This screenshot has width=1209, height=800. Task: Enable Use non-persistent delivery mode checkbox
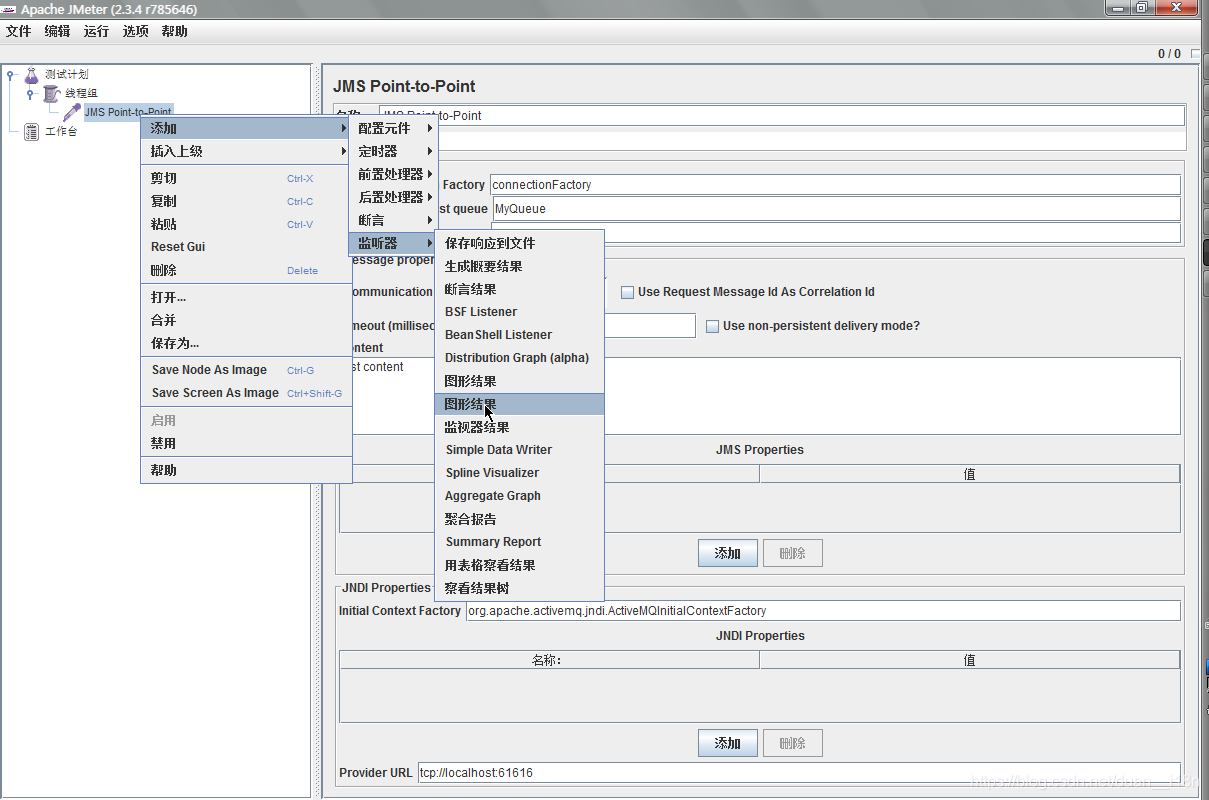click(713, 326)
